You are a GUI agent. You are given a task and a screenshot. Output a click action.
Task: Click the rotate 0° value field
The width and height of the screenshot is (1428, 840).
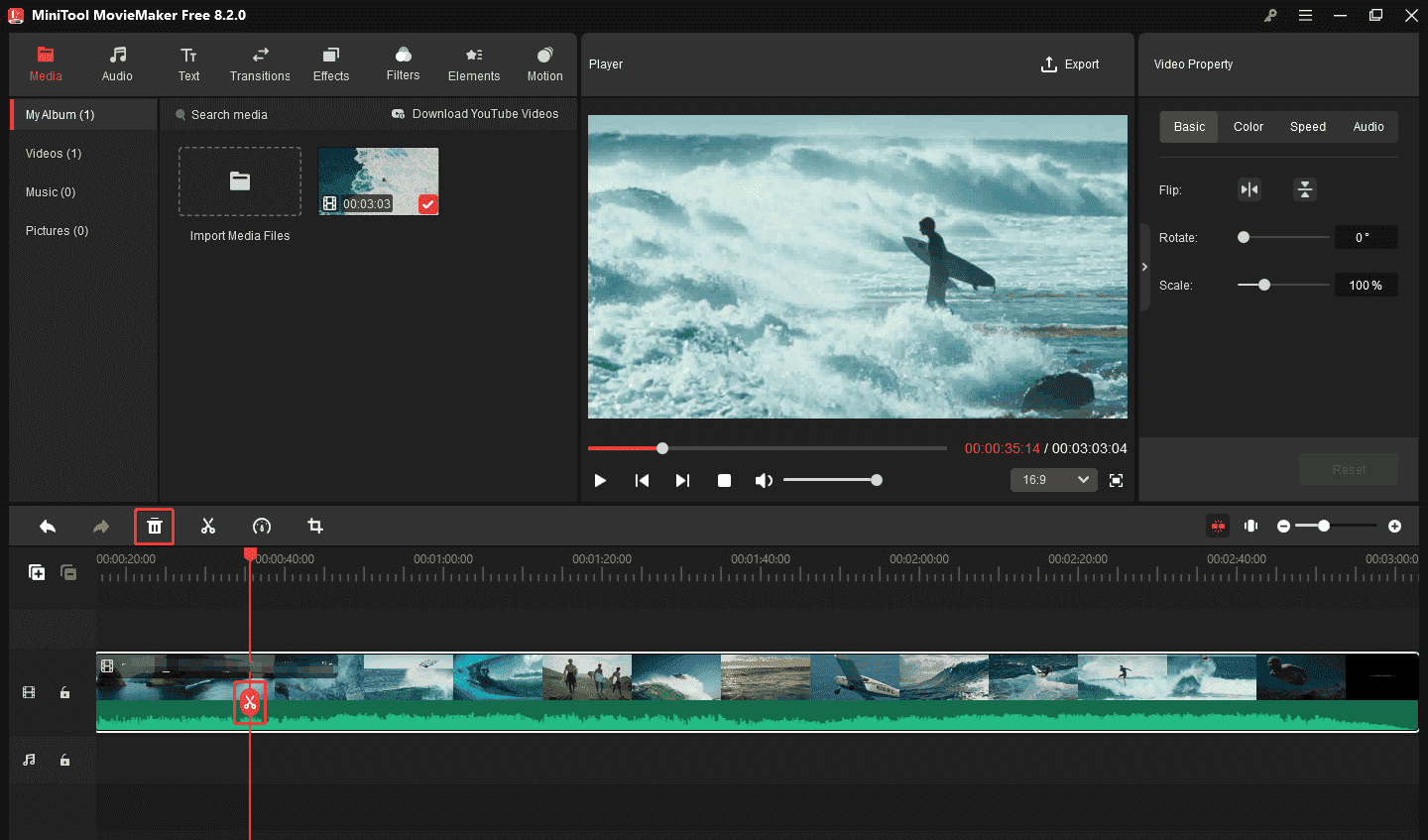coord(1366,237)
